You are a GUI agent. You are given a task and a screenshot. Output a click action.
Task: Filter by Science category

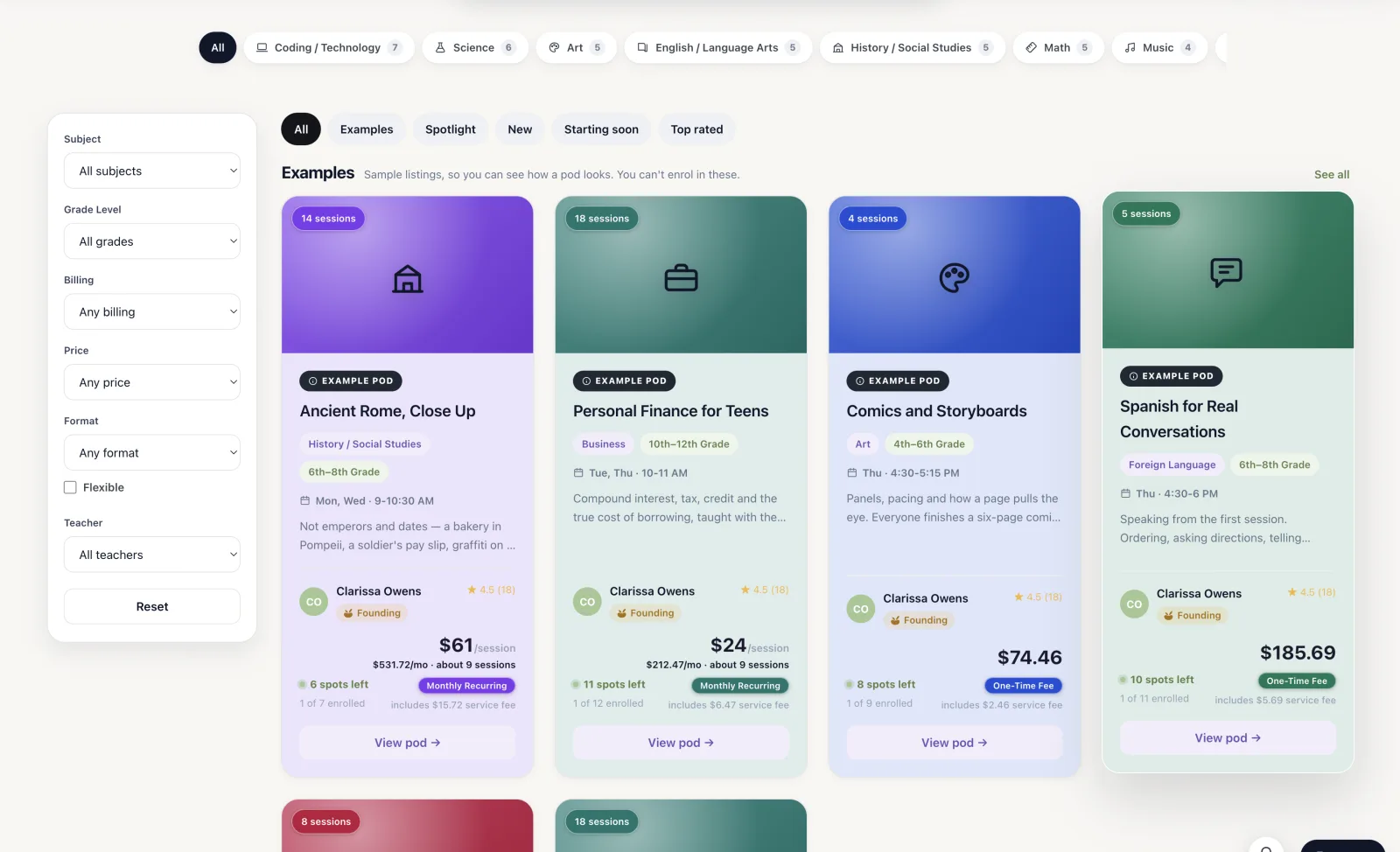point(475,47)
